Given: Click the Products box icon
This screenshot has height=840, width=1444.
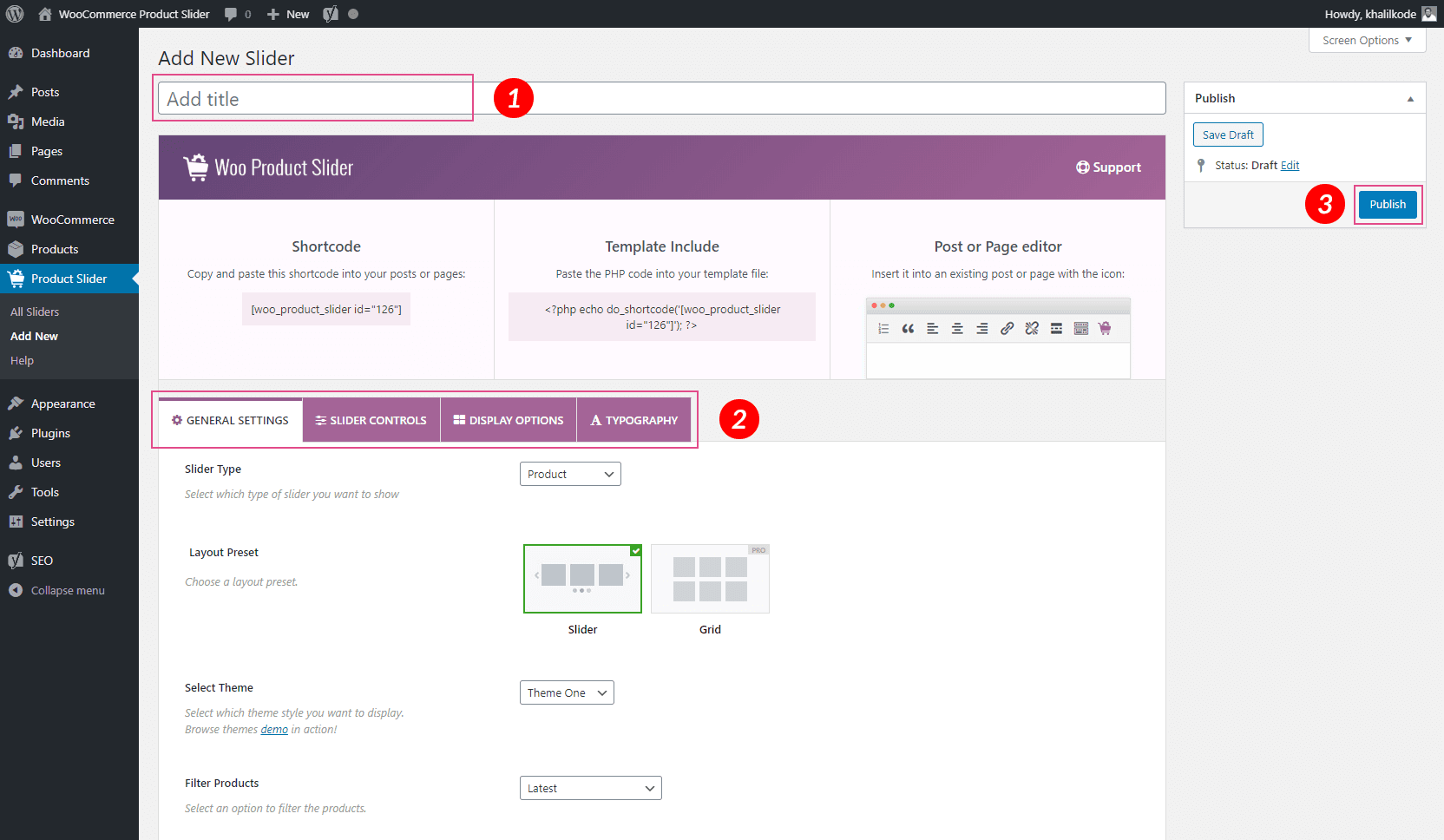Looking at the screenshot, I should 16,249.
